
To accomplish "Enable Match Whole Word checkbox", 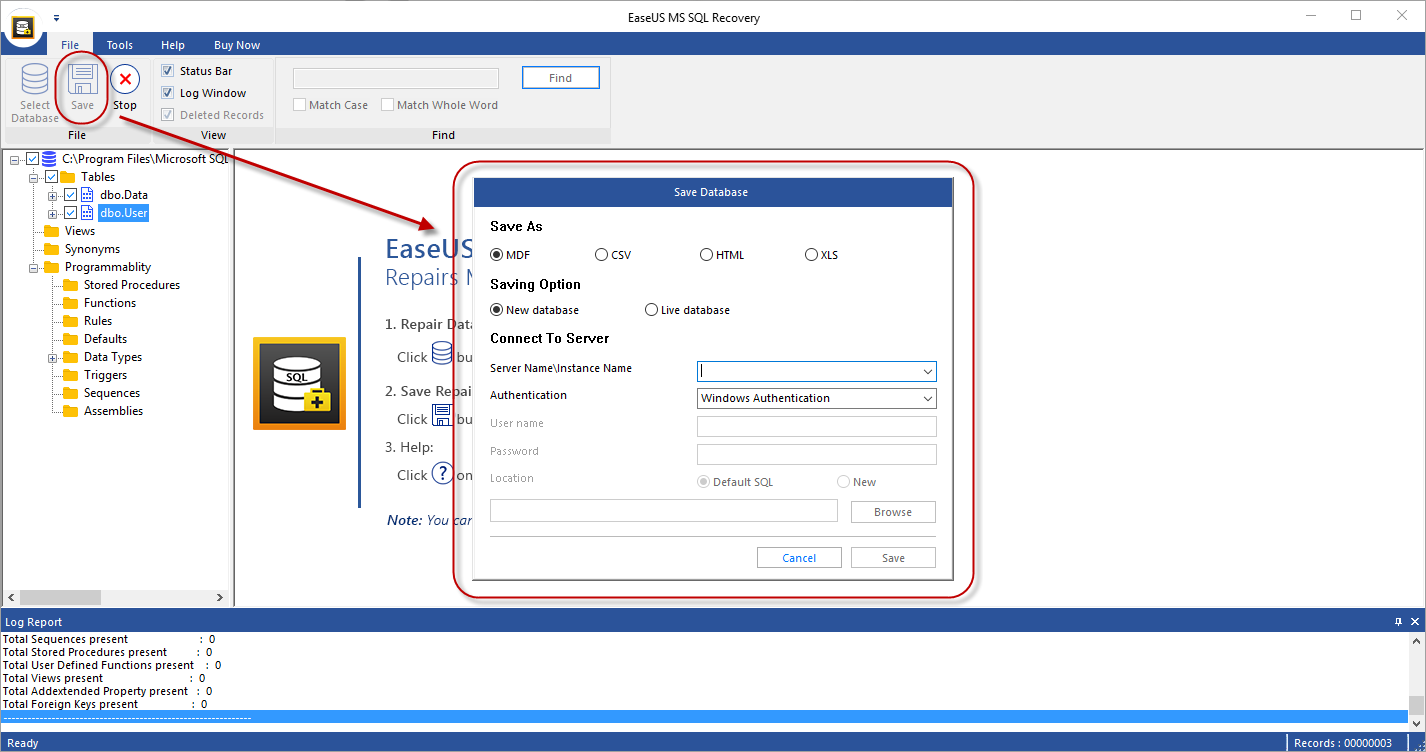I will tap(387, 105).
